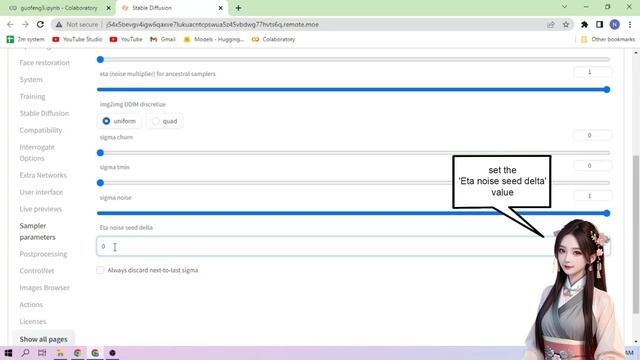Viewport: 640px width, 360px height.
Task: Open the Licenses settings page
Action: point(33,321)
